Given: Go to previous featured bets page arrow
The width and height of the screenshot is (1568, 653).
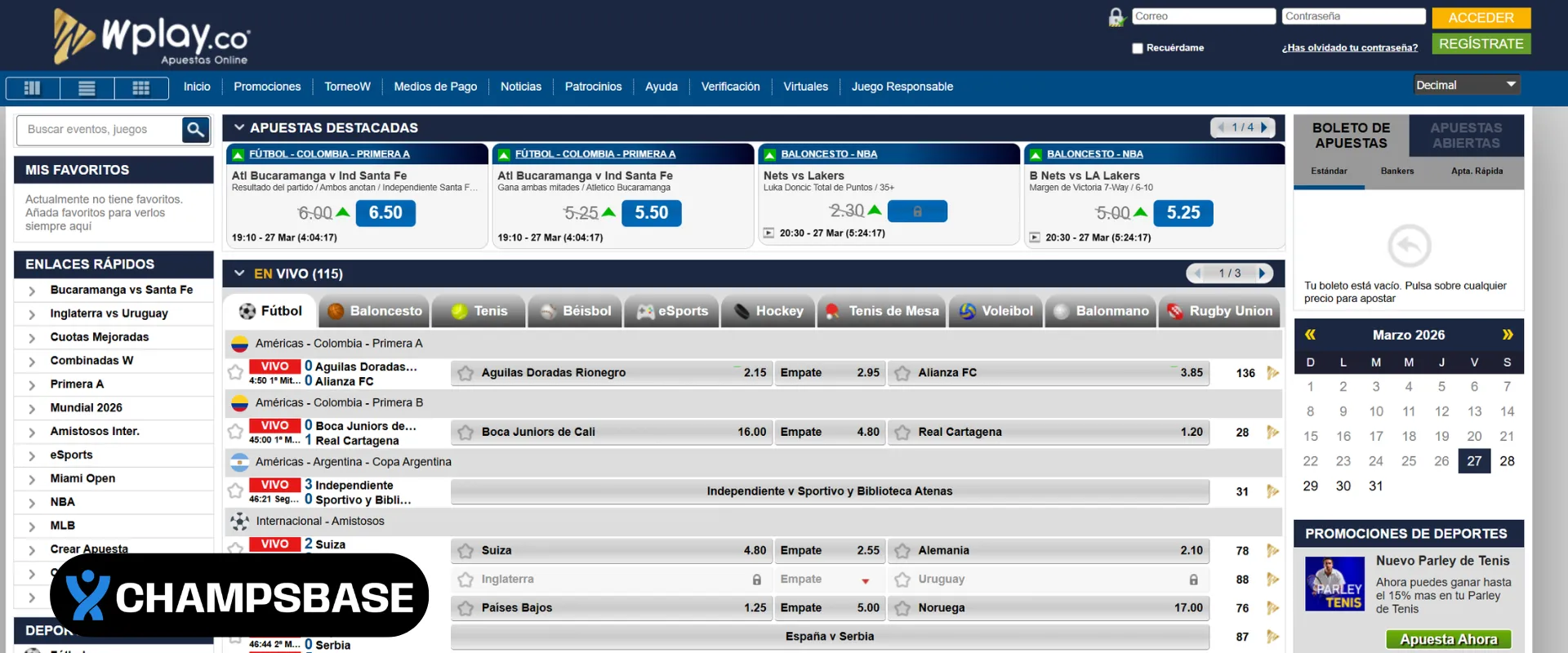Looking at the screenshot, I should (x=1221, y=127).
